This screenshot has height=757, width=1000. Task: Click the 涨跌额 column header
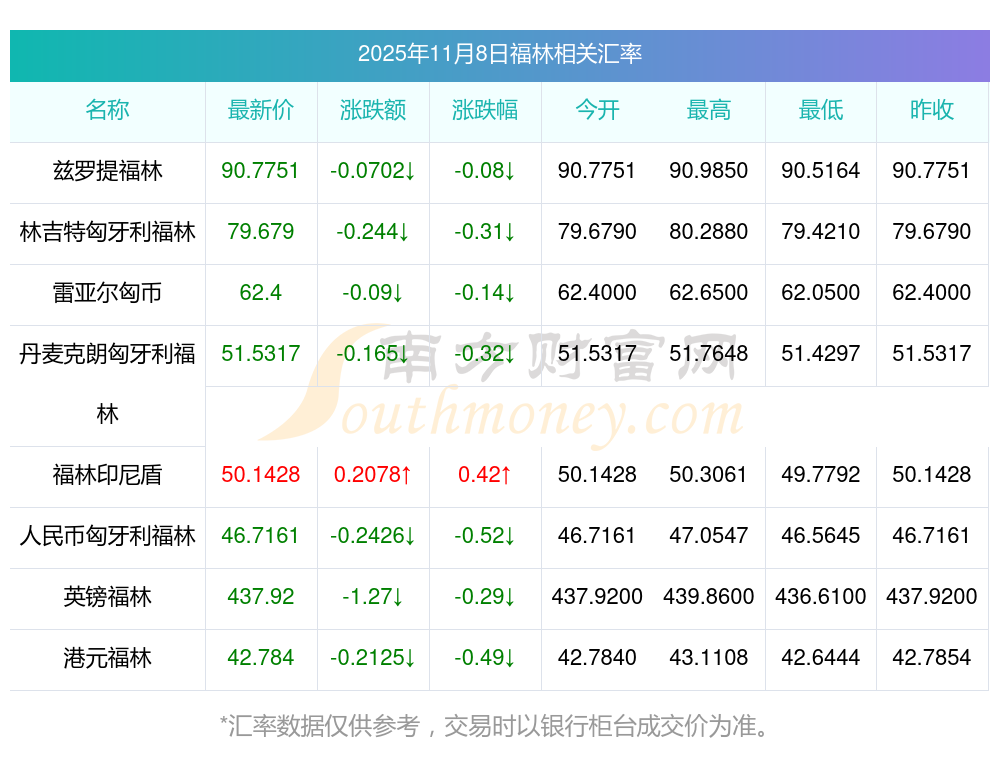[x=373, y=110]
